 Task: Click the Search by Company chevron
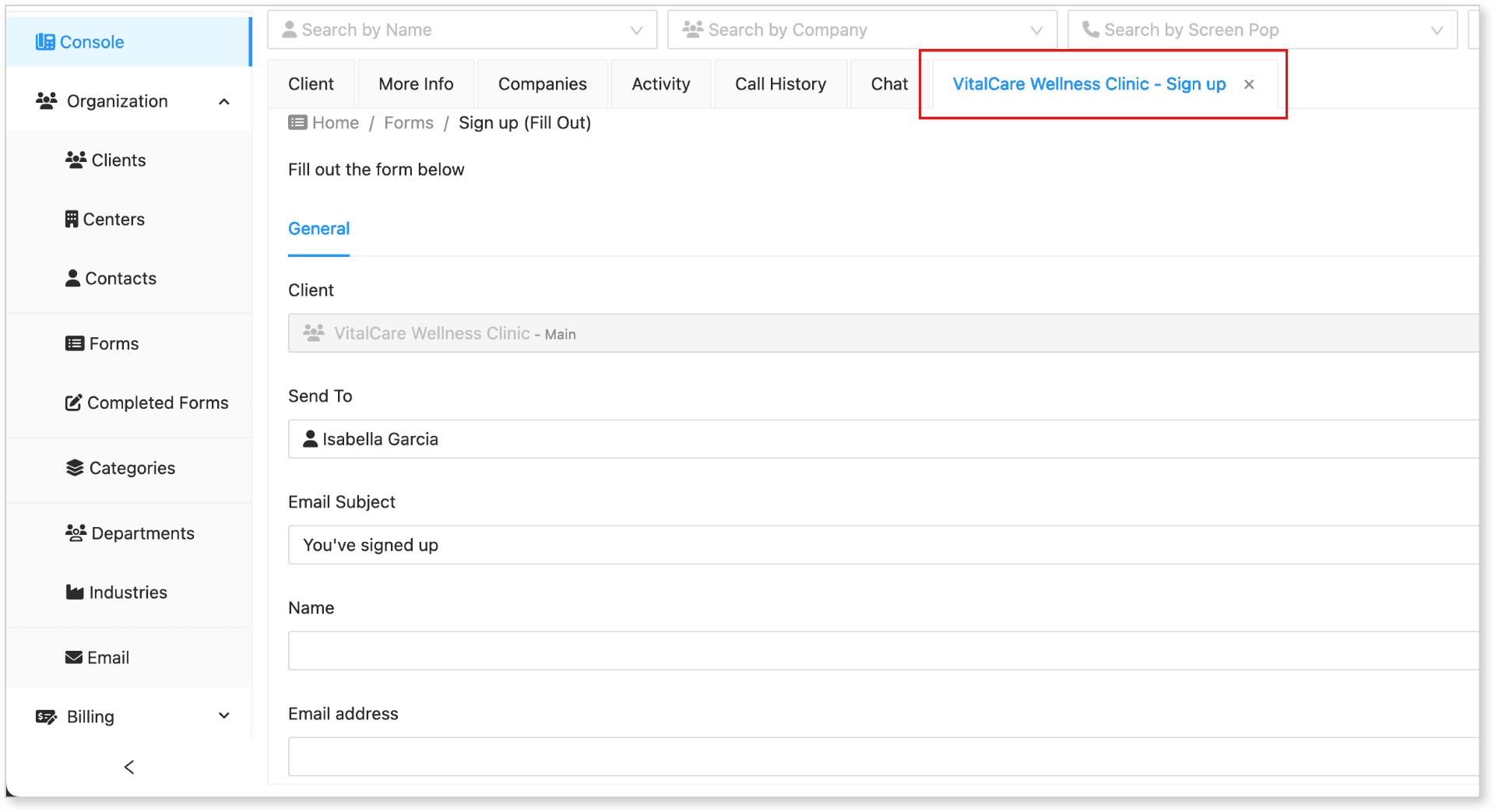(x=1037, y=30)
